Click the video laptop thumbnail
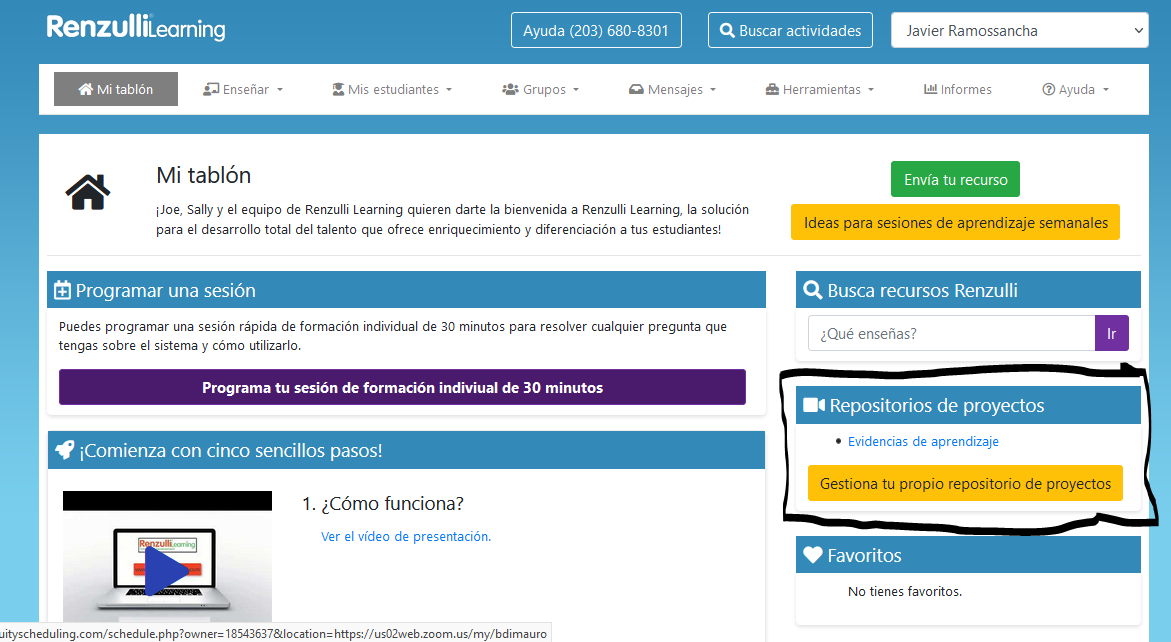Image resolution: width=1171 pixels, height=642 pixels. tap(167, 556)
